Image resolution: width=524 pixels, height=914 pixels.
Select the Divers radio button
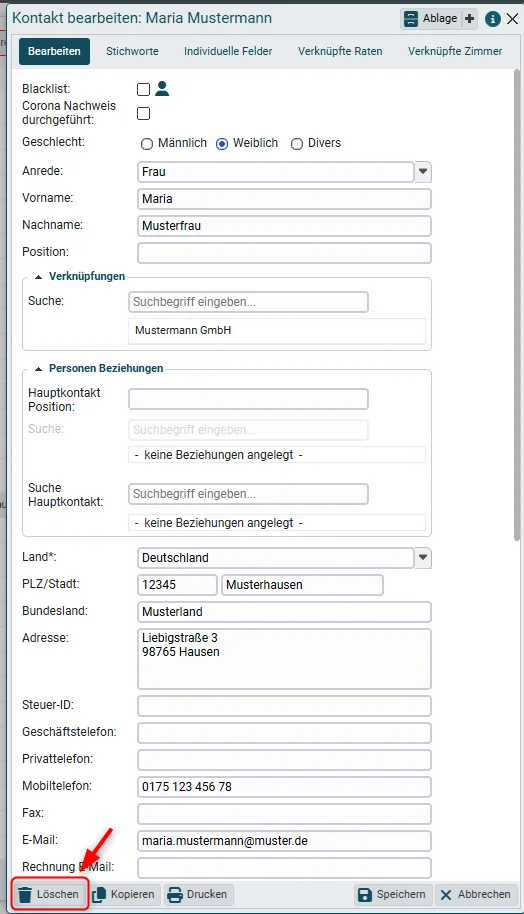(x=297, y=143)
